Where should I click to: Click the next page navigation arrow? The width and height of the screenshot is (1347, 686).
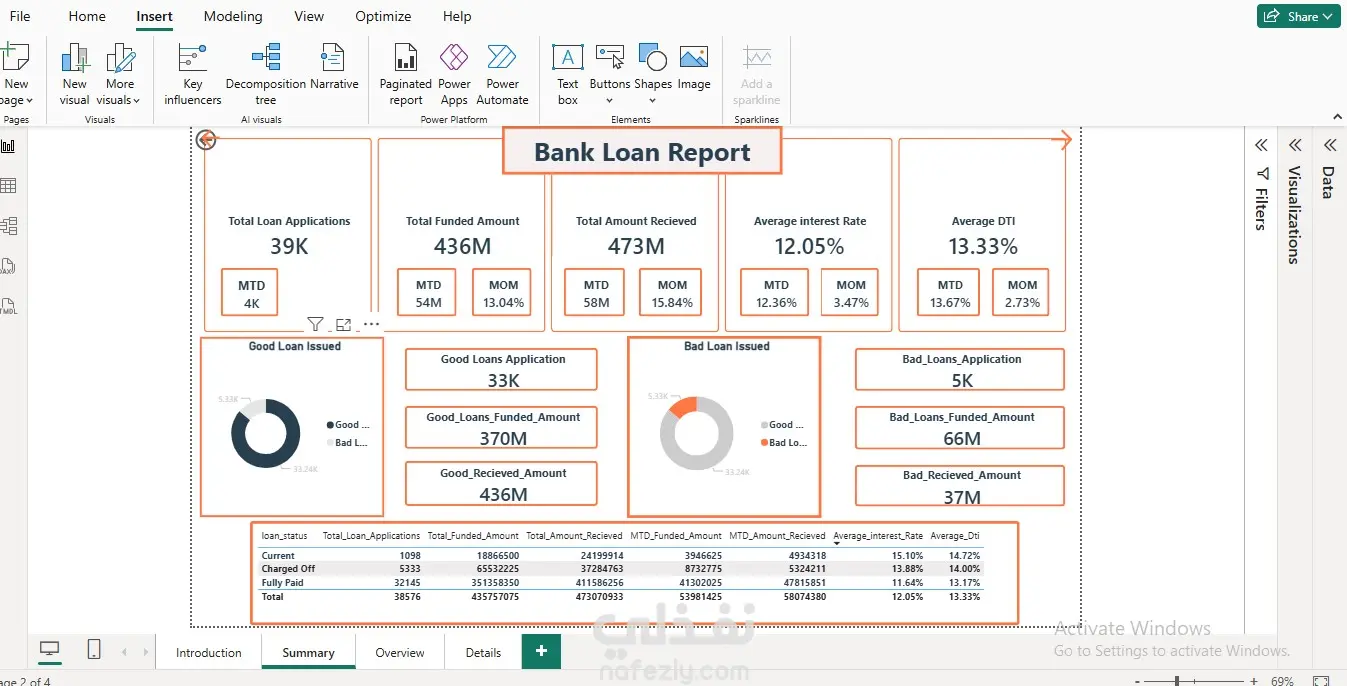coord(146,652)
